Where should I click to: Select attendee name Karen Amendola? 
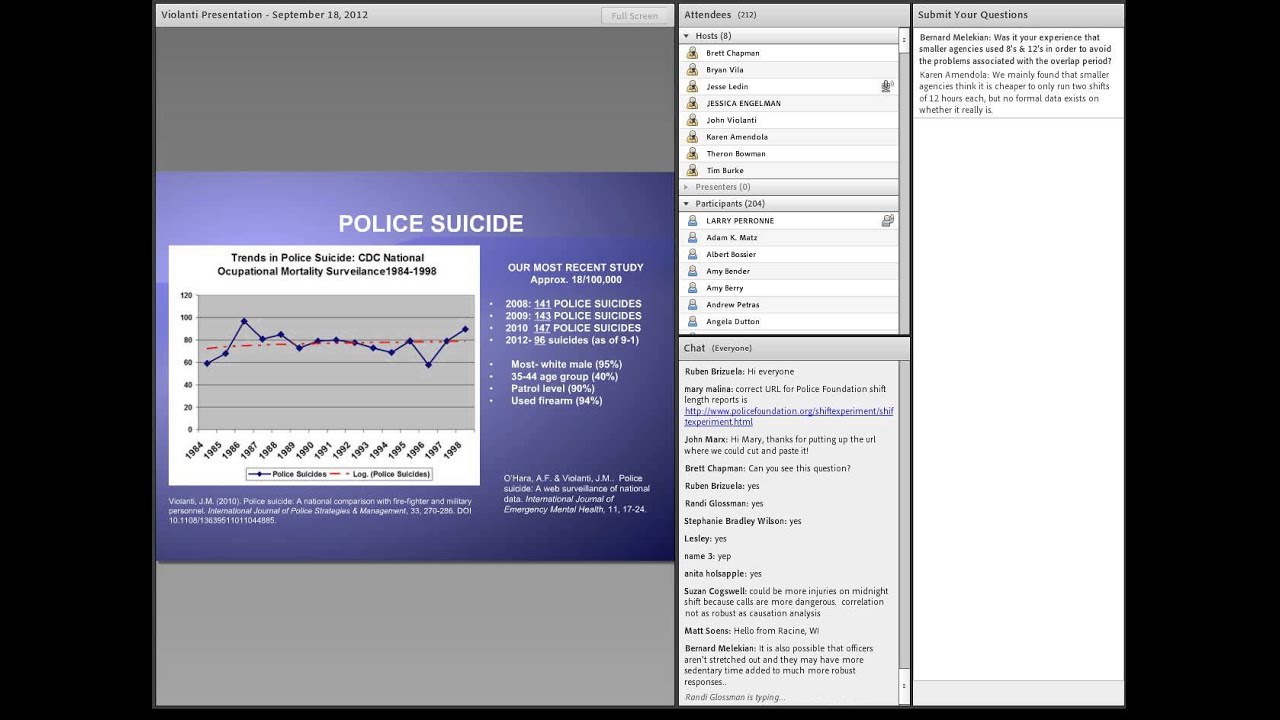737,137
